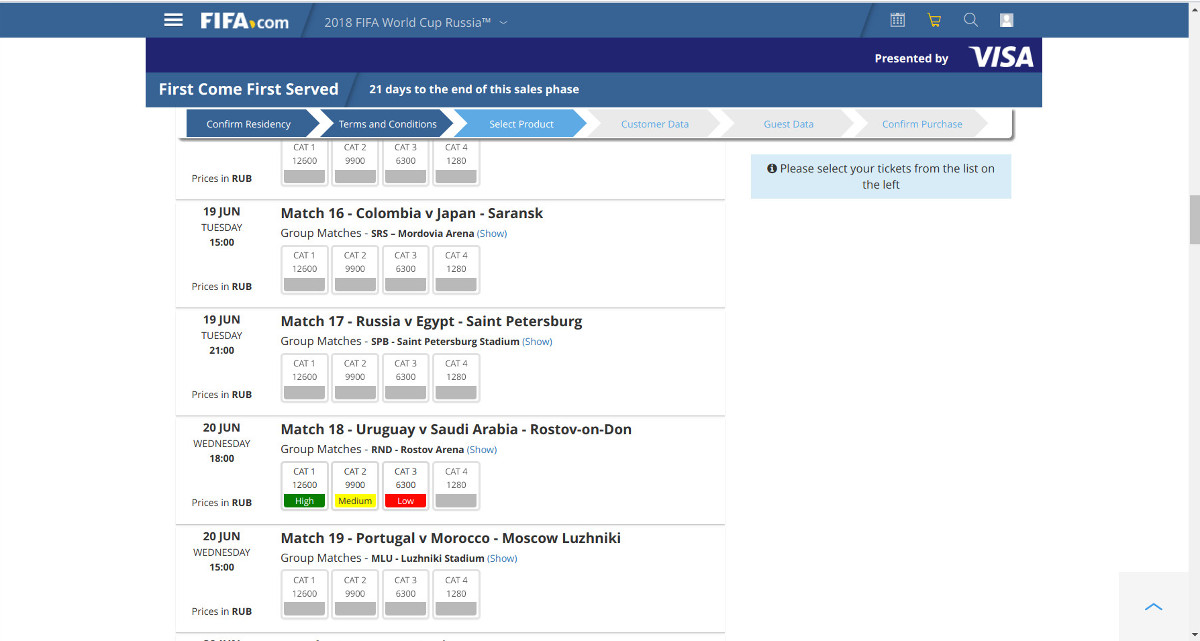Select CAT 1 ticket for Match 16 Colombia v Japan

304,270
